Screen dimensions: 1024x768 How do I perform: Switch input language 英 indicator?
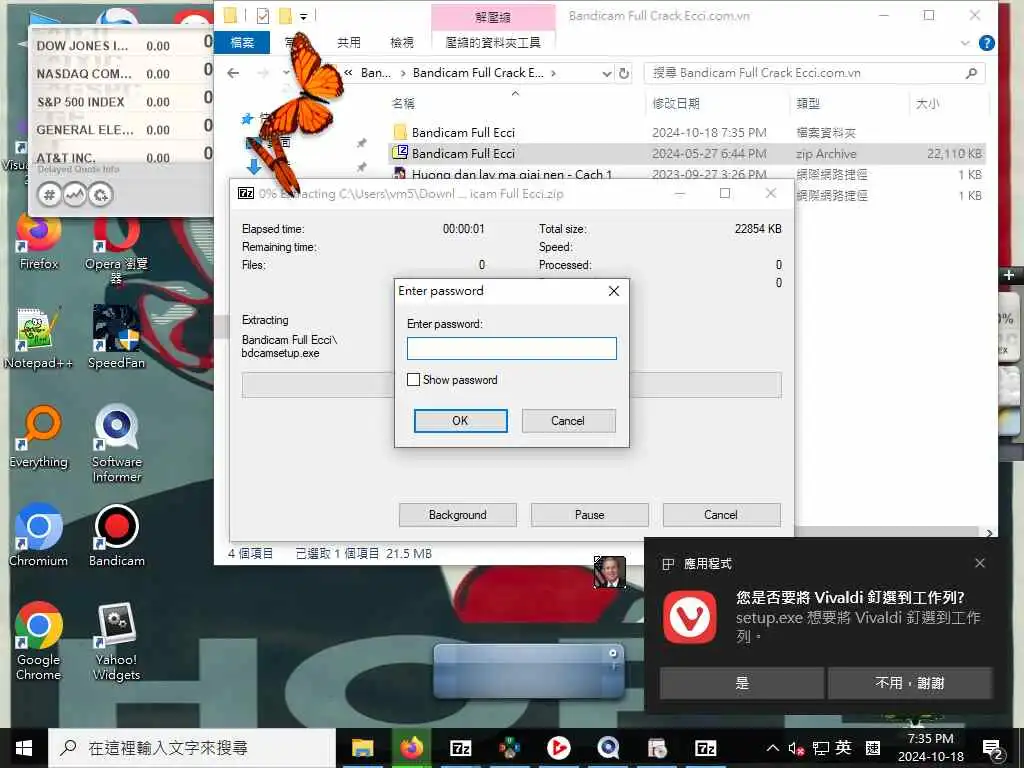point(843,747)
